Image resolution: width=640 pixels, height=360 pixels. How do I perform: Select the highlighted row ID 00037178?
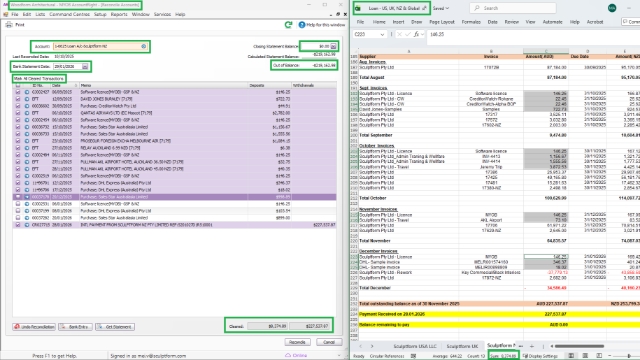(x=174, y=197)
